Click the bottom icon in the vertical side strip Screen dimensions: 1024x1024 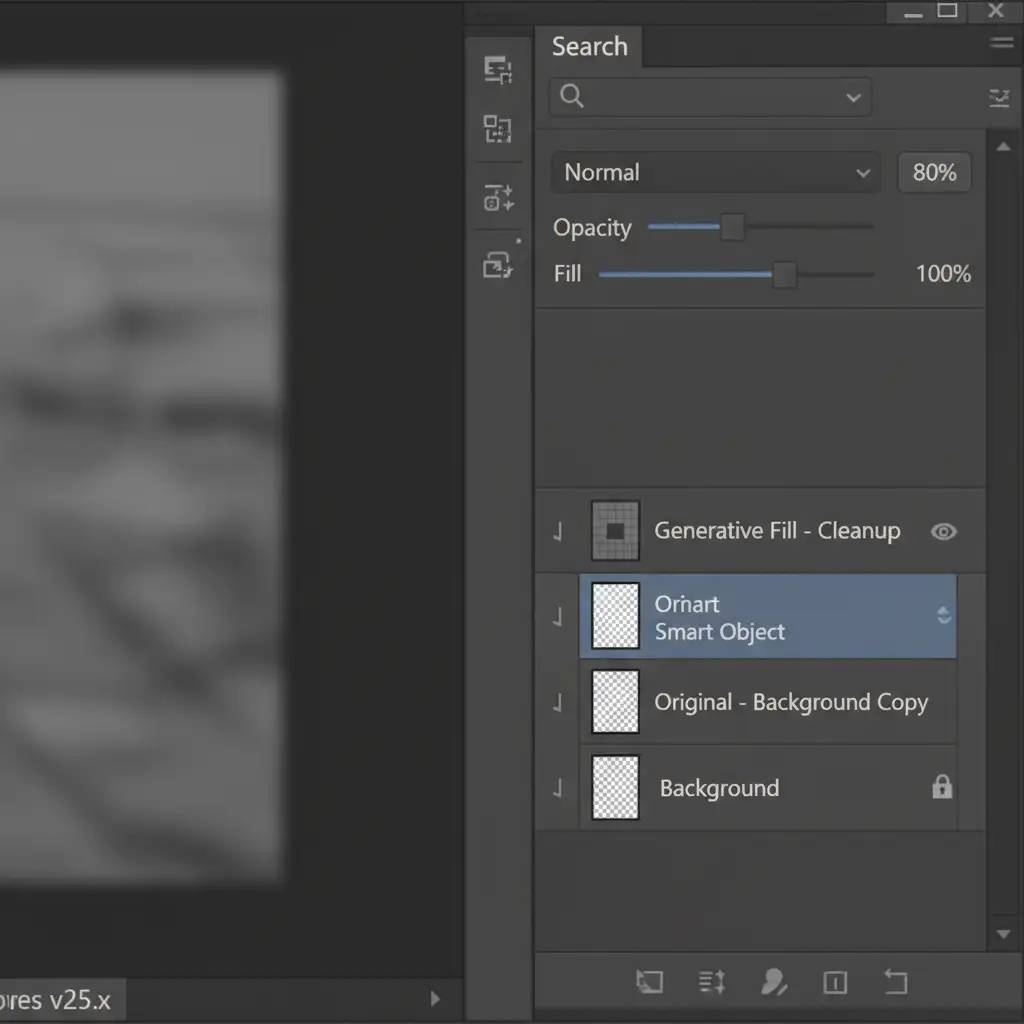coord(498,265)
